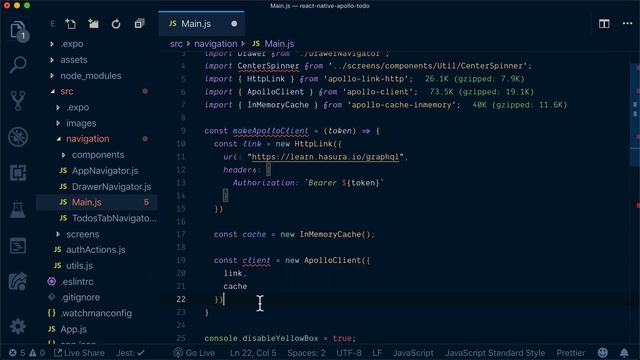This screenshot has width=640, height=360.
Task: Refresh the Explorer file tree
Action: (116, 24)
